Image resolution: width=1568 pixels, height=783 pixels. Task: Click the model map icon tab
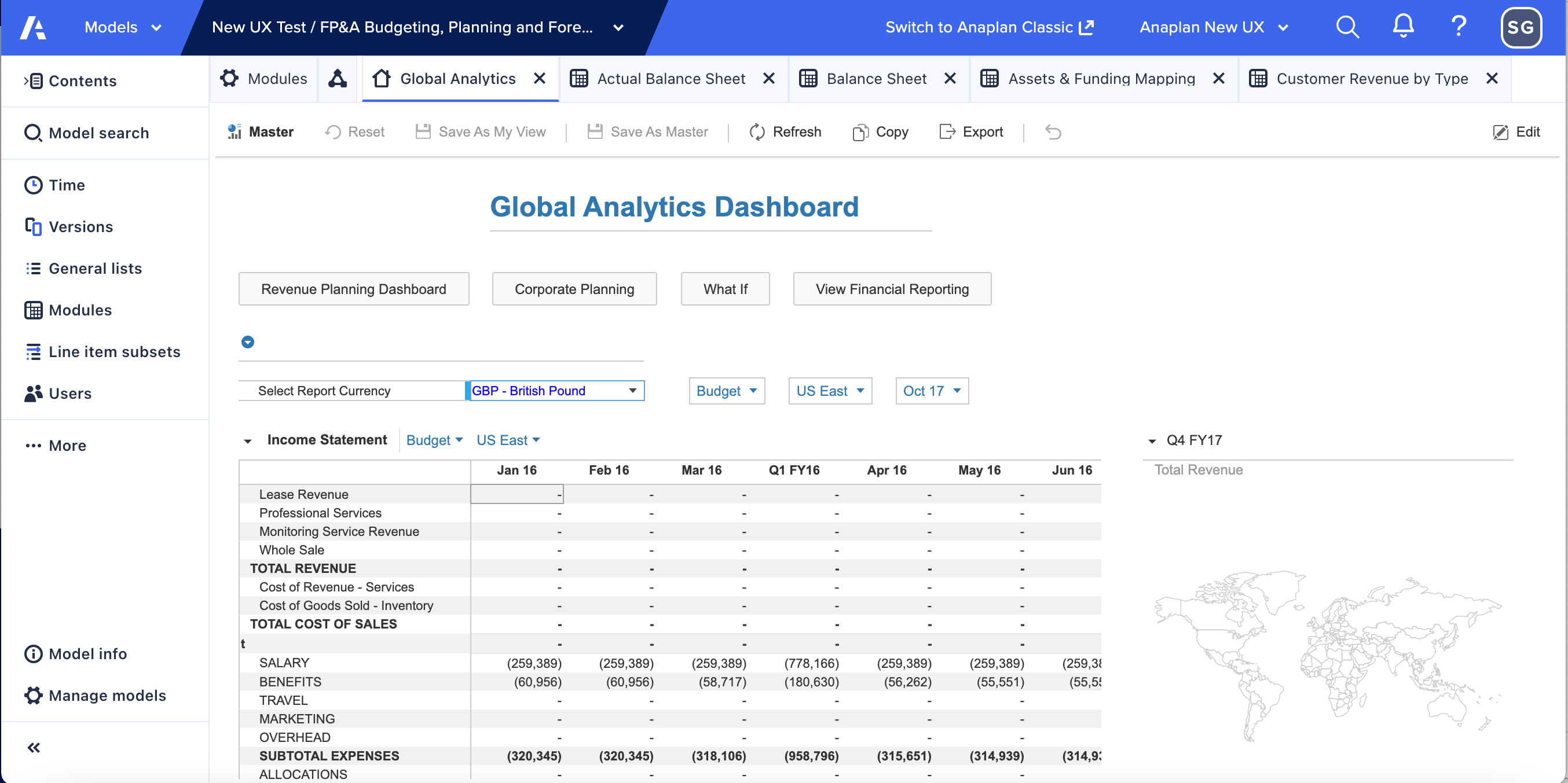(x=338, y=79)
